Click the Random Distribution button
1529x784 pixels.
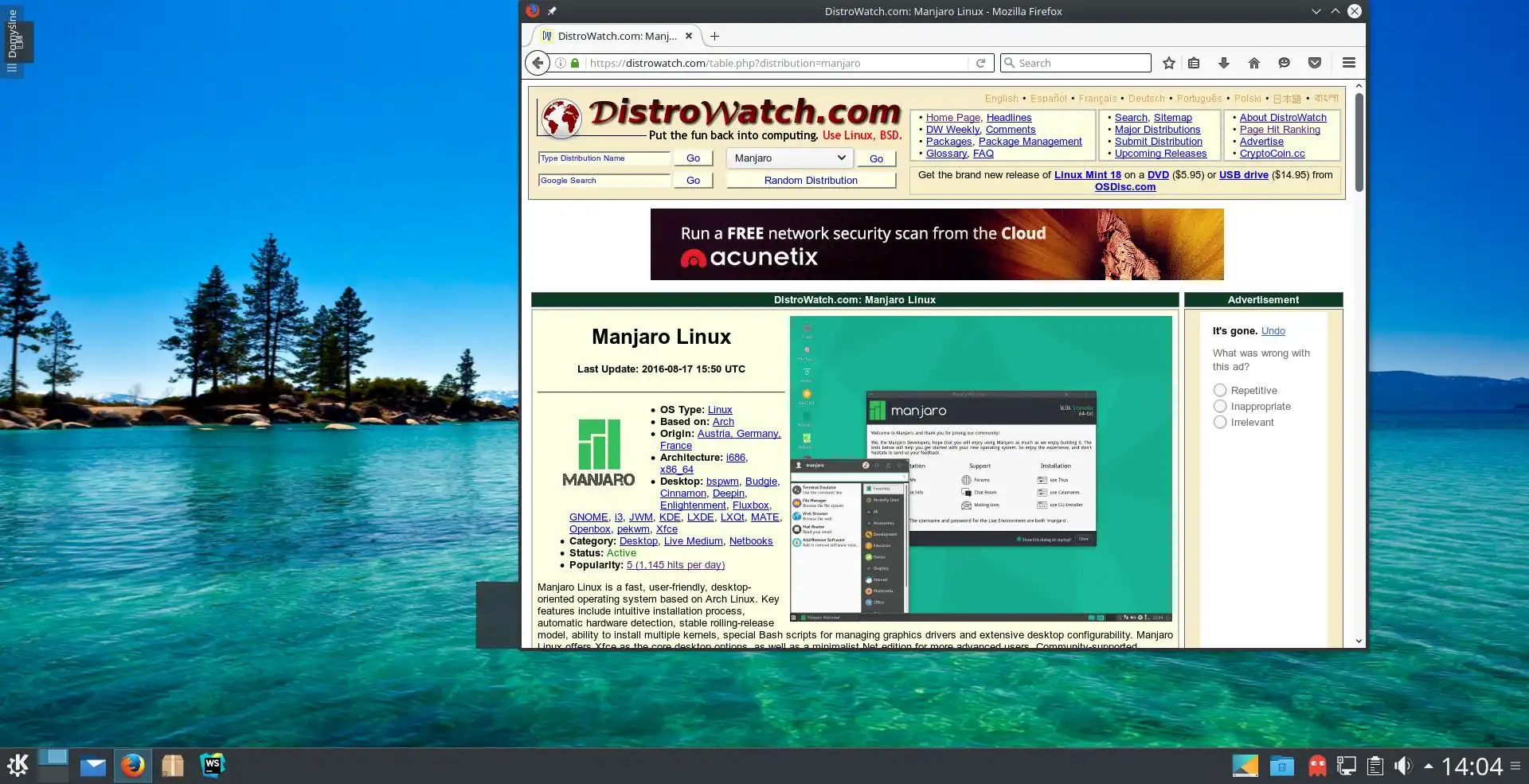pyautogui.click(x=811, y=180)
